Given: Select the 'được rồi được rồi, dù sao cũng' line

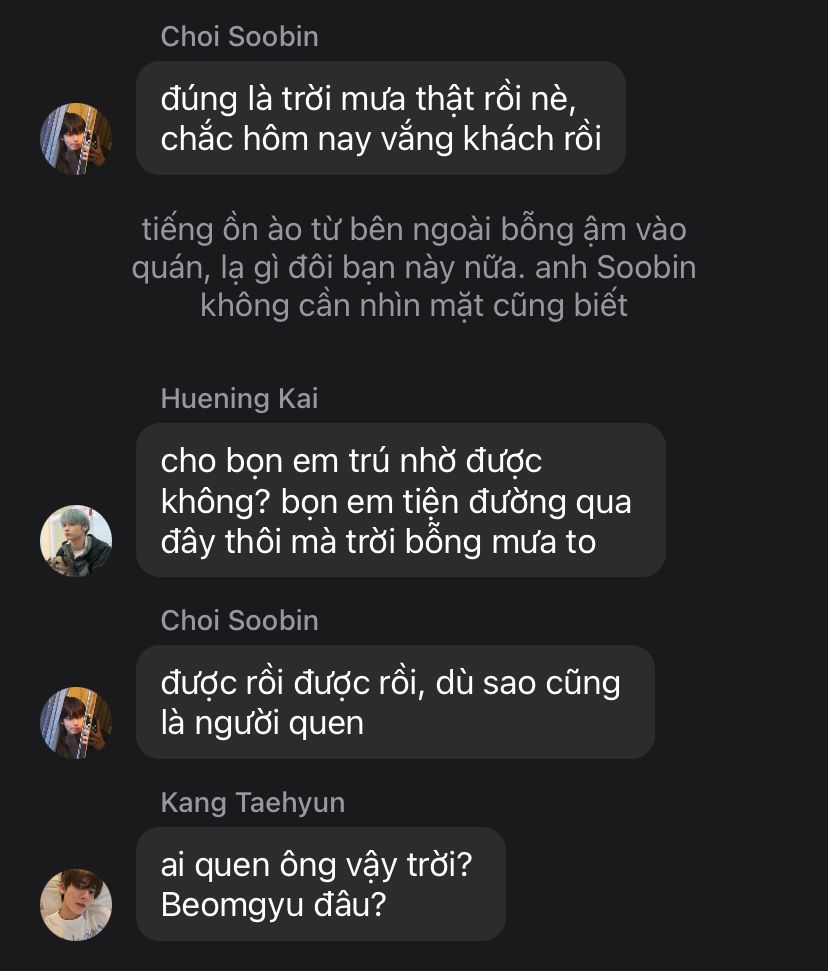Looking at the screenshot, I should click(390, 683).
